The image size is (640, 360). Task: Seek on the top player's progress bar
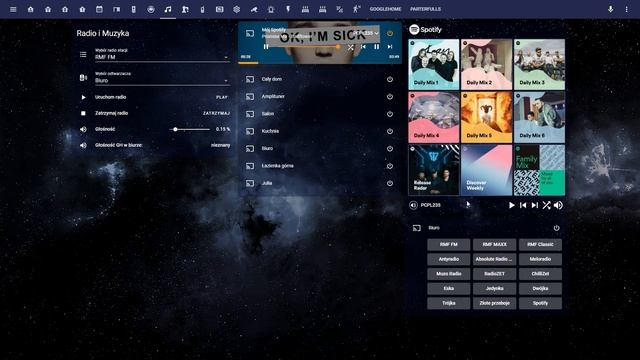pyautogui.click(x=320, y=63)
